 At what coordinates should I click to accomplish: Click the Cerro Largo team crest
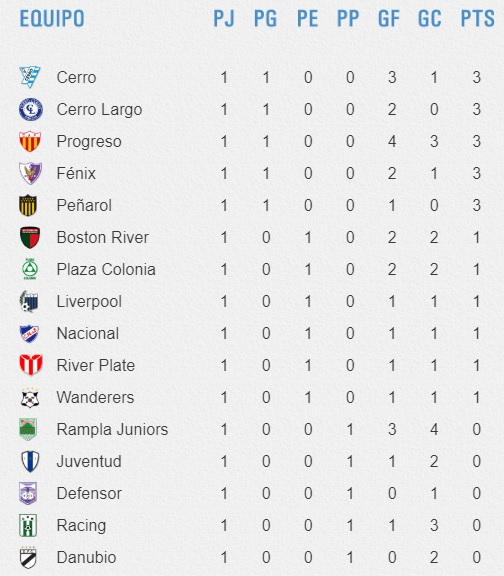[x=30, y=109]
